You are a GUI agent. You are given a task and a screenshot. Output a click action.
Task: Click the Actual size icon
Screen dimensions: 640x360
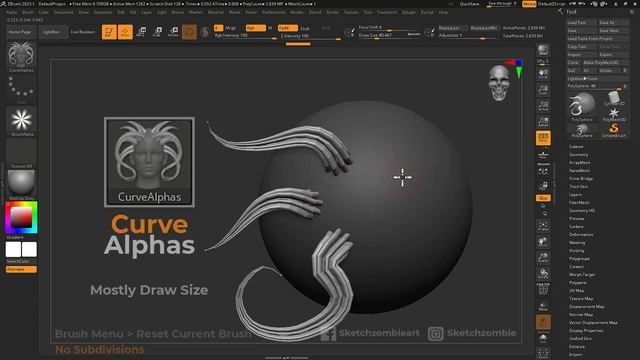coord(543,105)
